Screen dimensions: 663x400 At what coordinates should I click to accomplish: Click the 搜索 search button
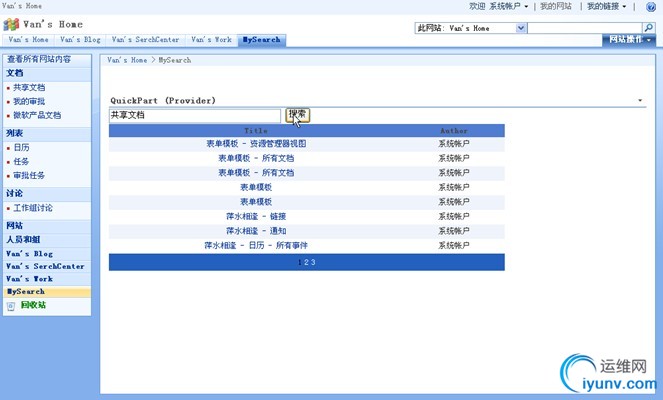point(298,115)
